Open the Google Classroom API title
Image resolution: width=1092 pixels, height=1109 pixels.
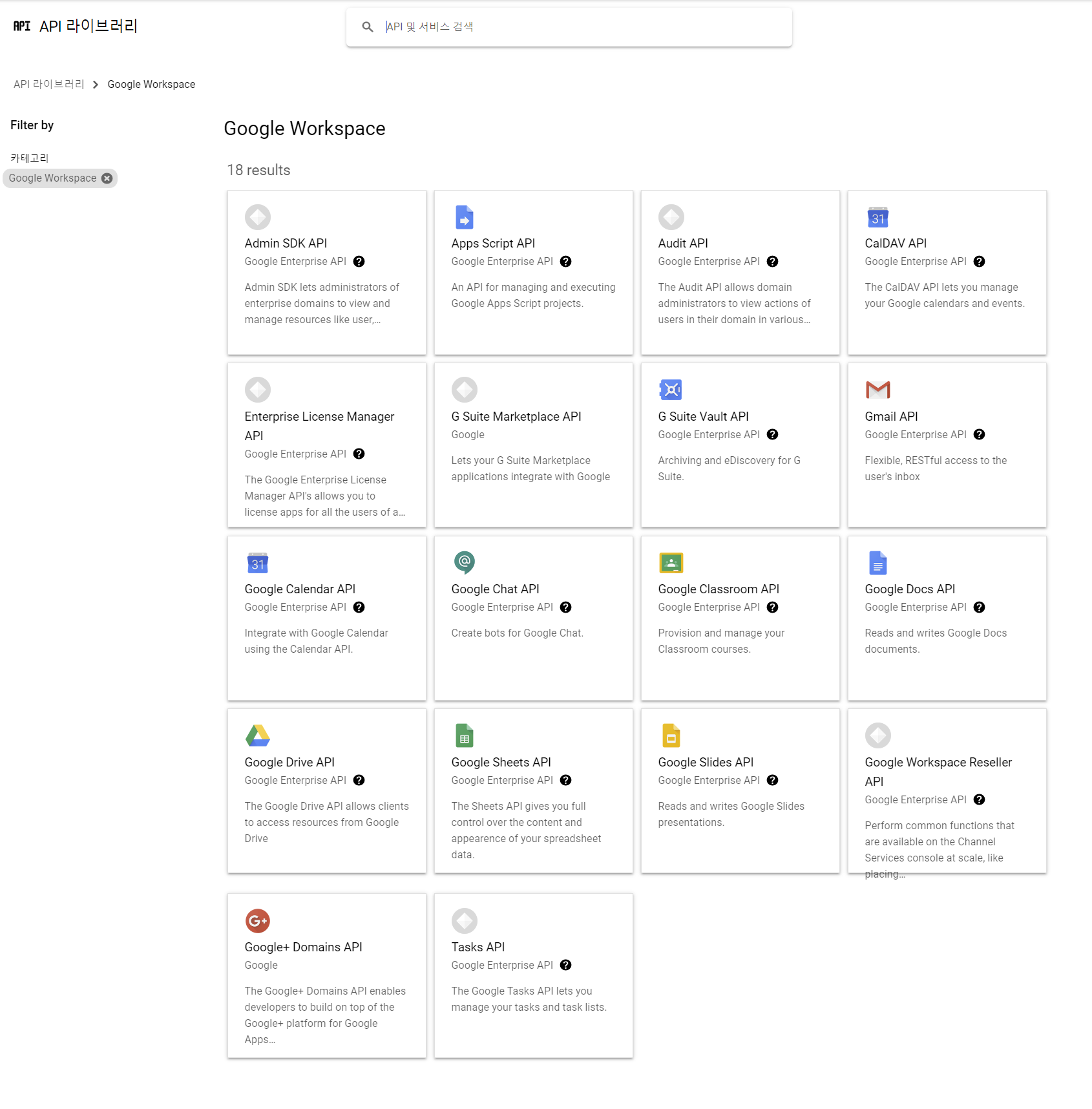[719, 589]
